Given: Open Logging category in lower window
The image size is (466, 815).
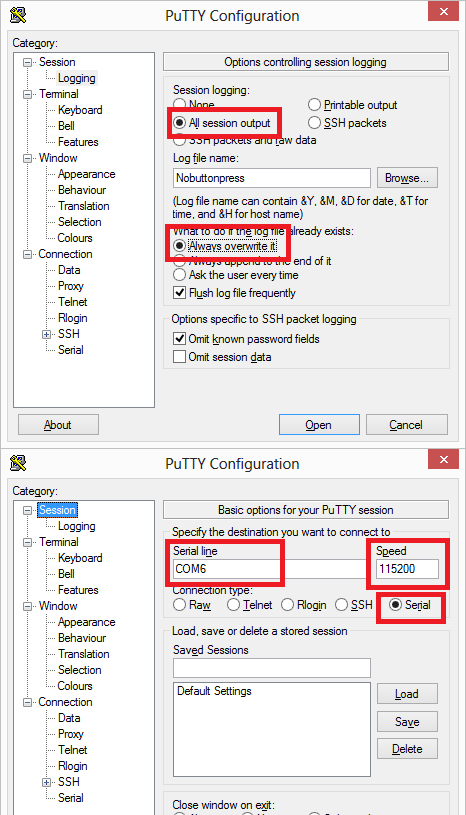Looking at the screenshot, I should tap(76, 526).
